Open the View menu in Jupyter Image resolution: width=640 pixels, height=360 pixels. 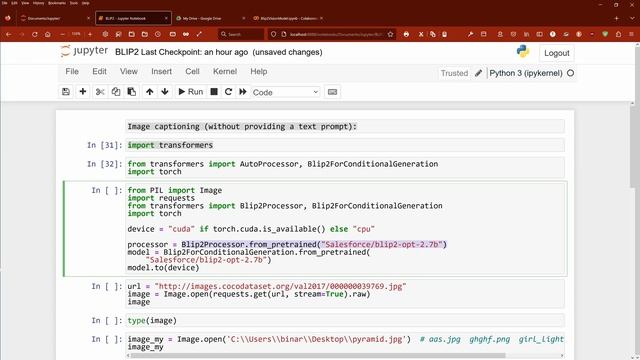[129, 71]
